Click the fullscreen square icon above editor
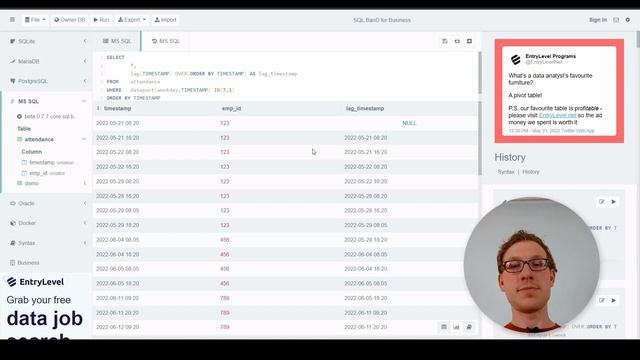The height and width of the screenshot is (360, 640). tap(469, 41)
